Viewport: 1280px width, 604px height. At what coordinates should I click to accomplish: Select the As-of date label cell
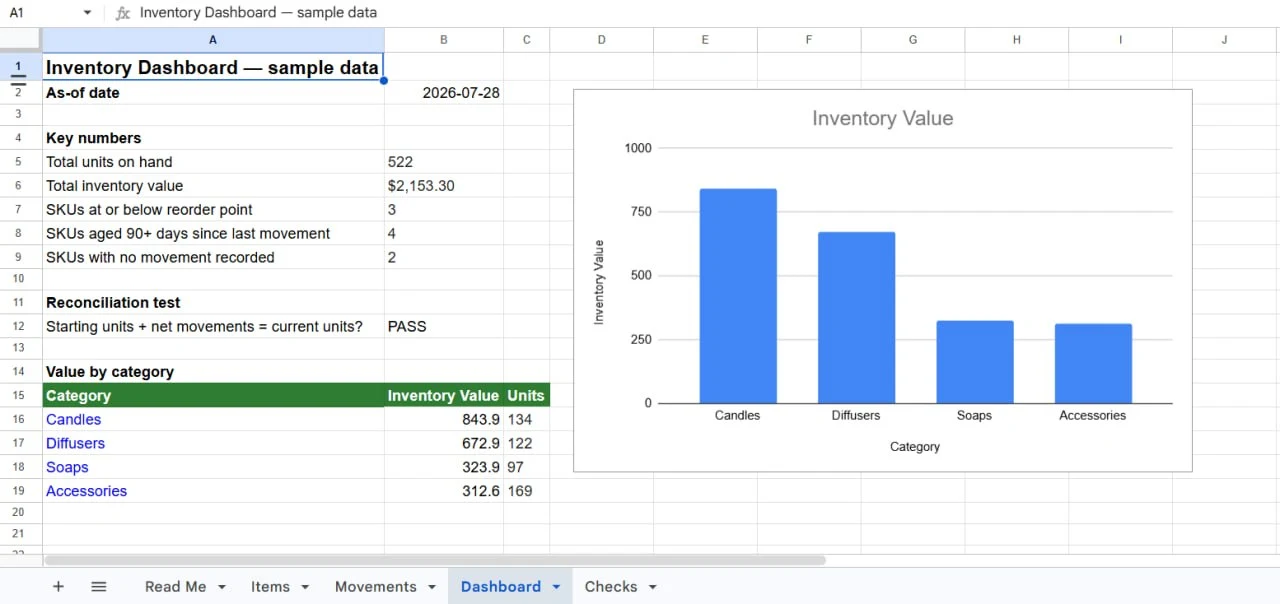pos(213,93)
